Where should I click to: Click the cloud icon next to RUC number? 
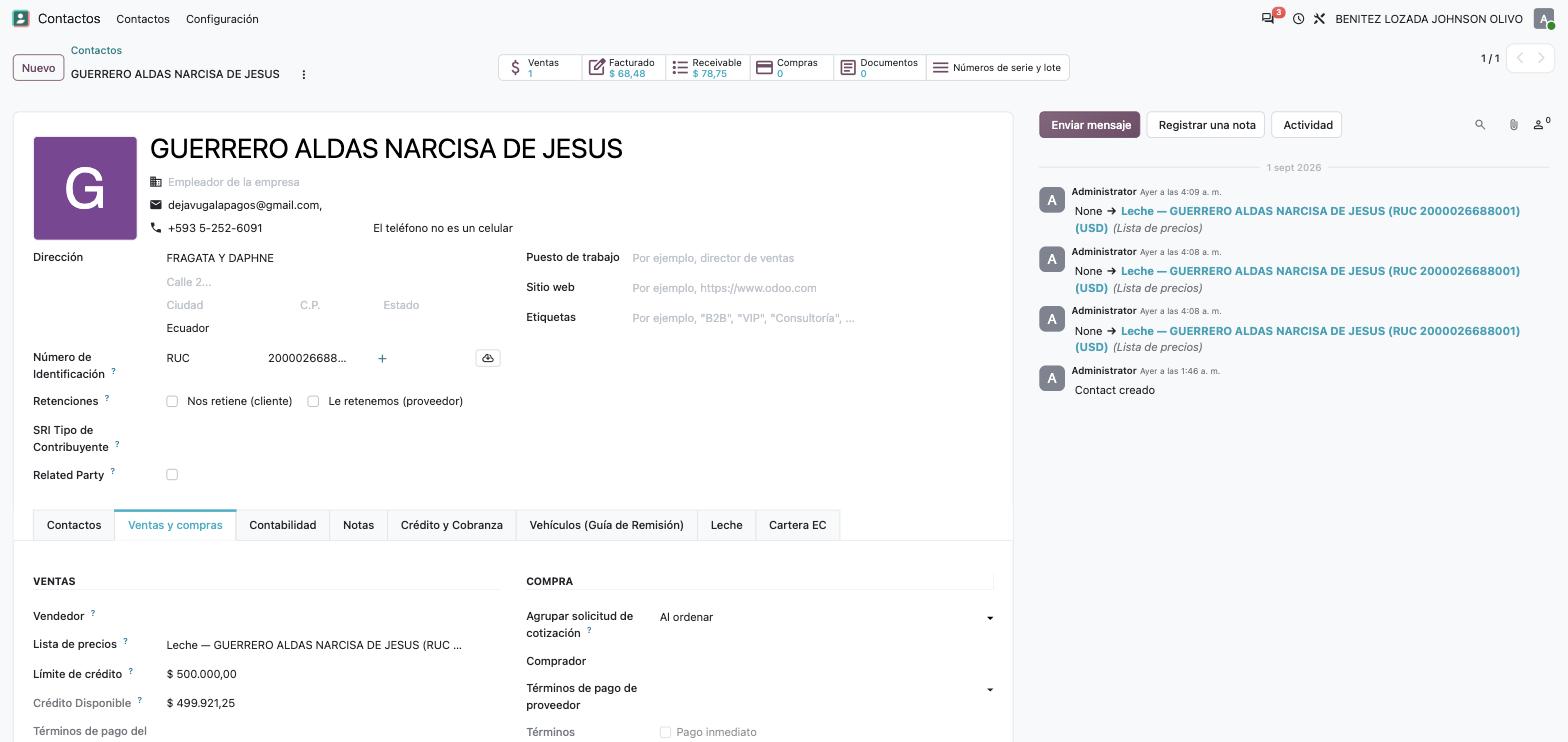tap(488, 358)
